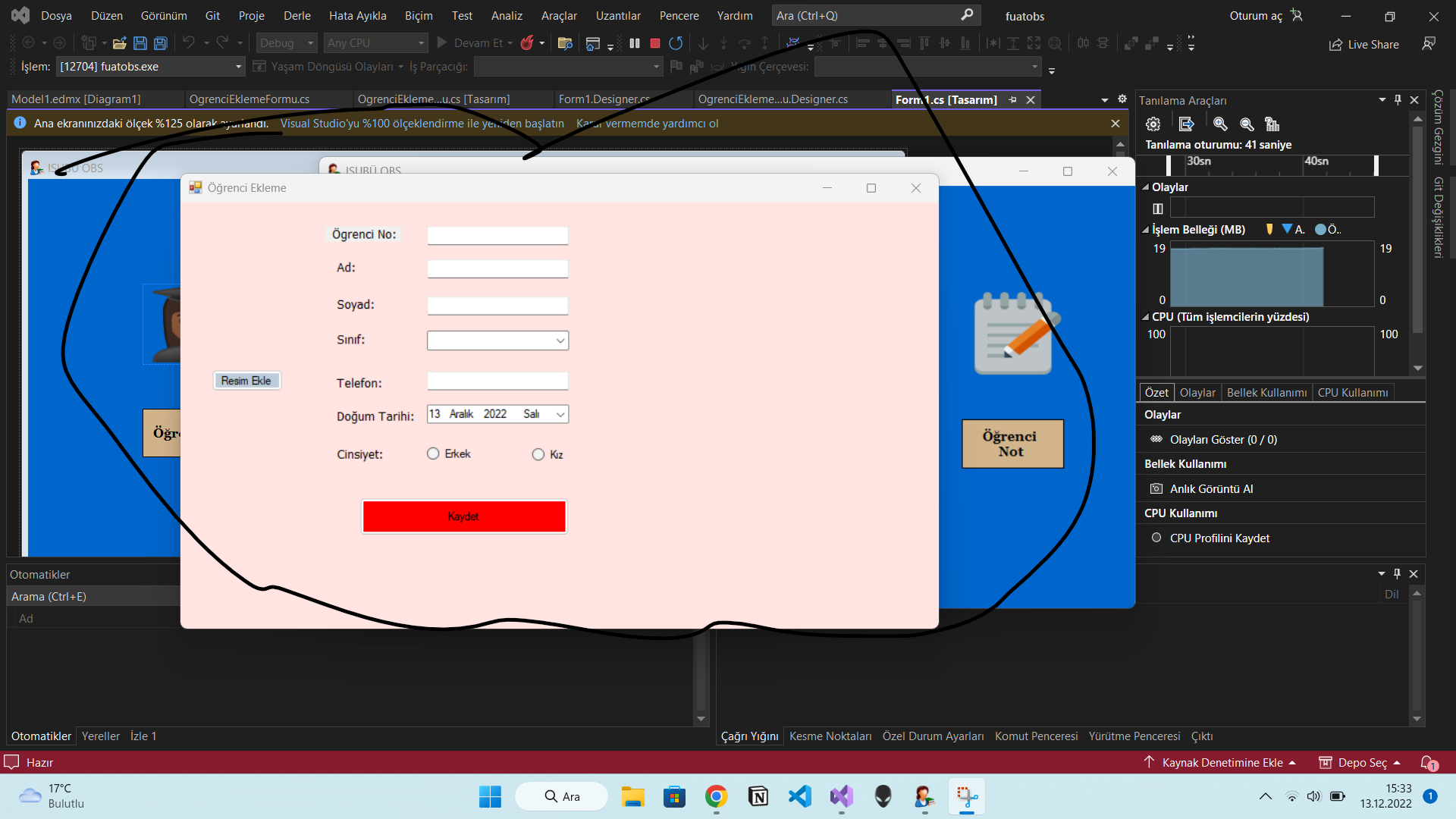Open Diagnostic Tools settings gear icon

coord(1153,124)
